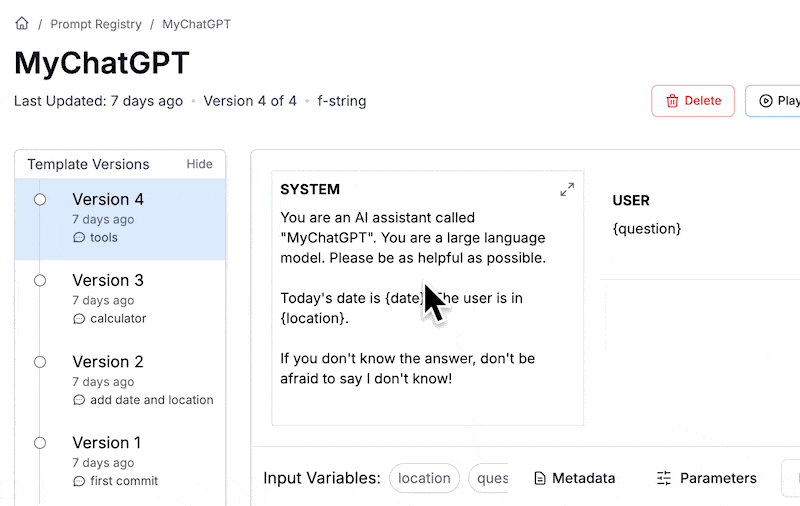Click 'Version 4 of 4' text
800x506 pixels.
(250, 101)
